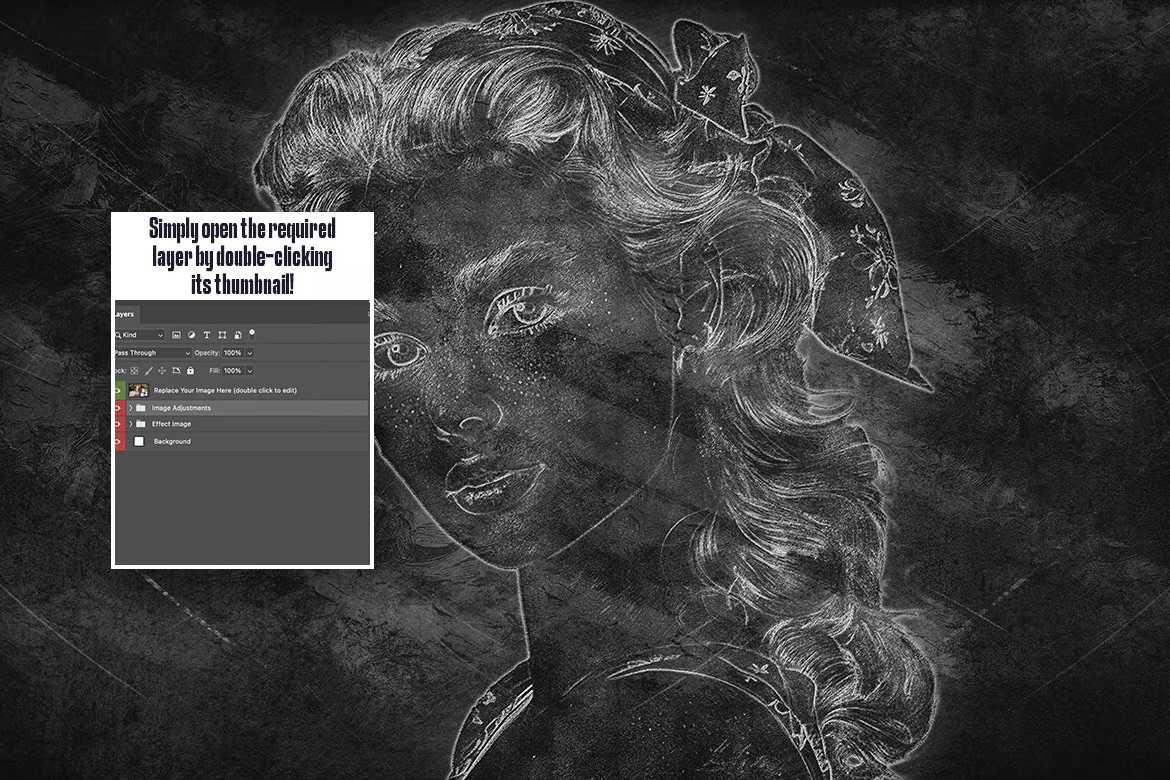Enable lock transparent pixels
The width and height of the screenshot is (1170, 780).
(133, 371)
